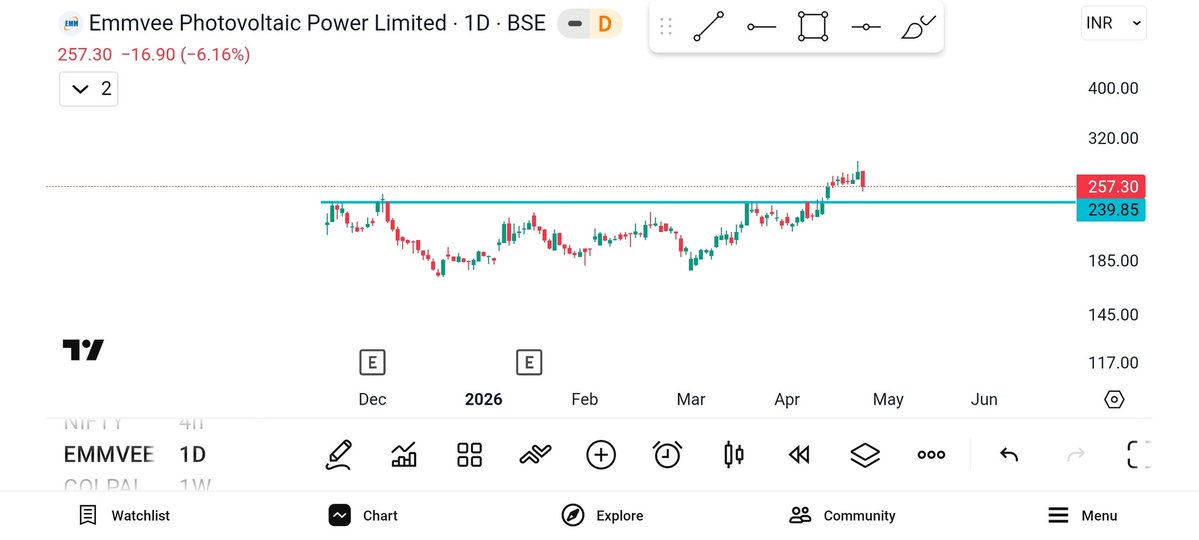The image size is (1199, 540).
Task: Click the 400.00 price scale label
Action: click(1113, 88)
